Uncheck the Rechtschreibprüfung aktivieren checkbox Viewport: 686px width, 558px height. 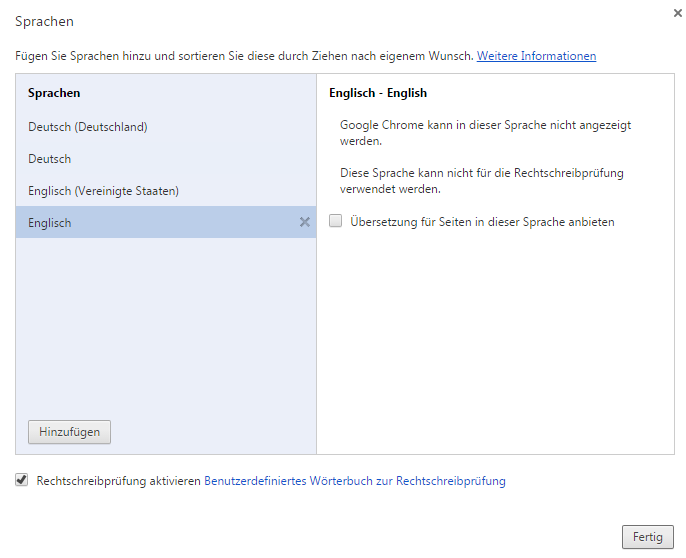[22, 481]
